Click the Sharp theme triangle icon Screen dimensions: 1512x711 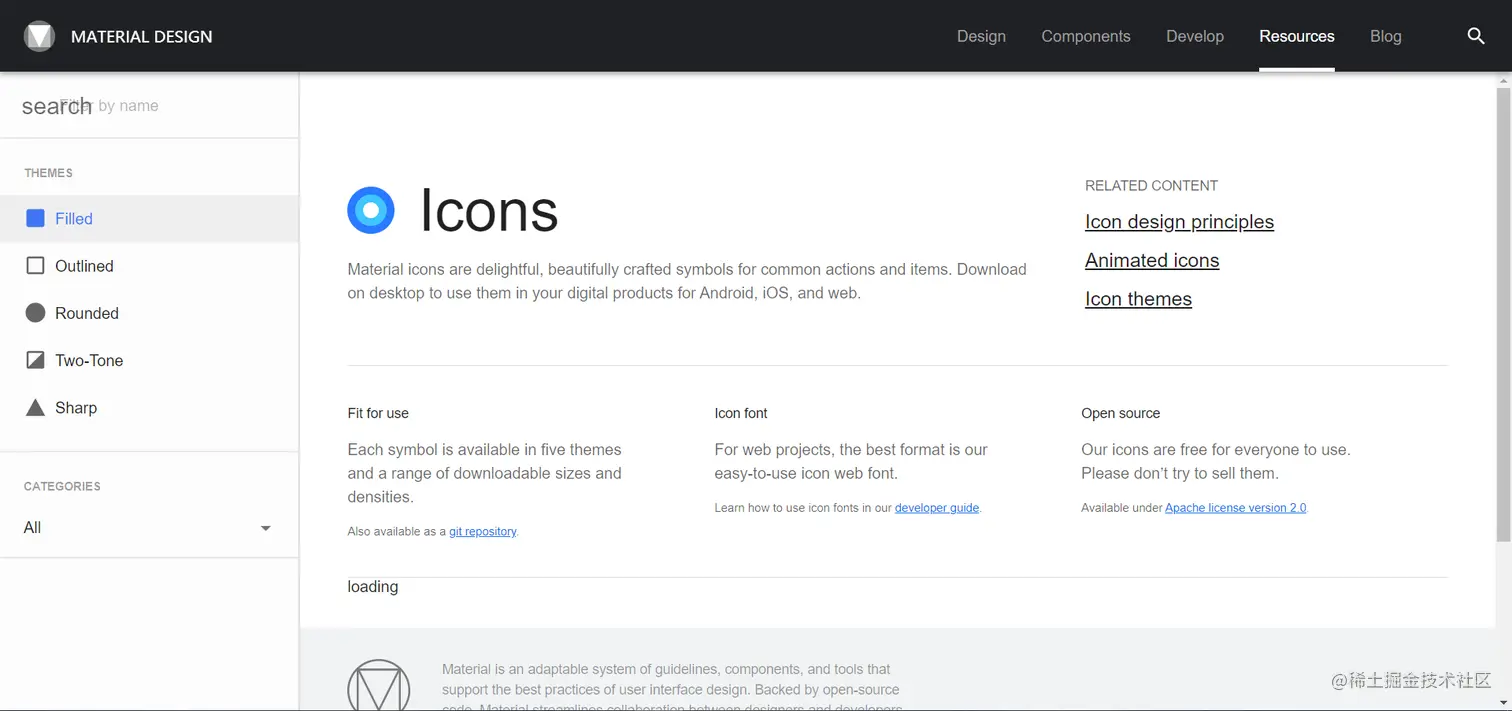coord(35,407)
